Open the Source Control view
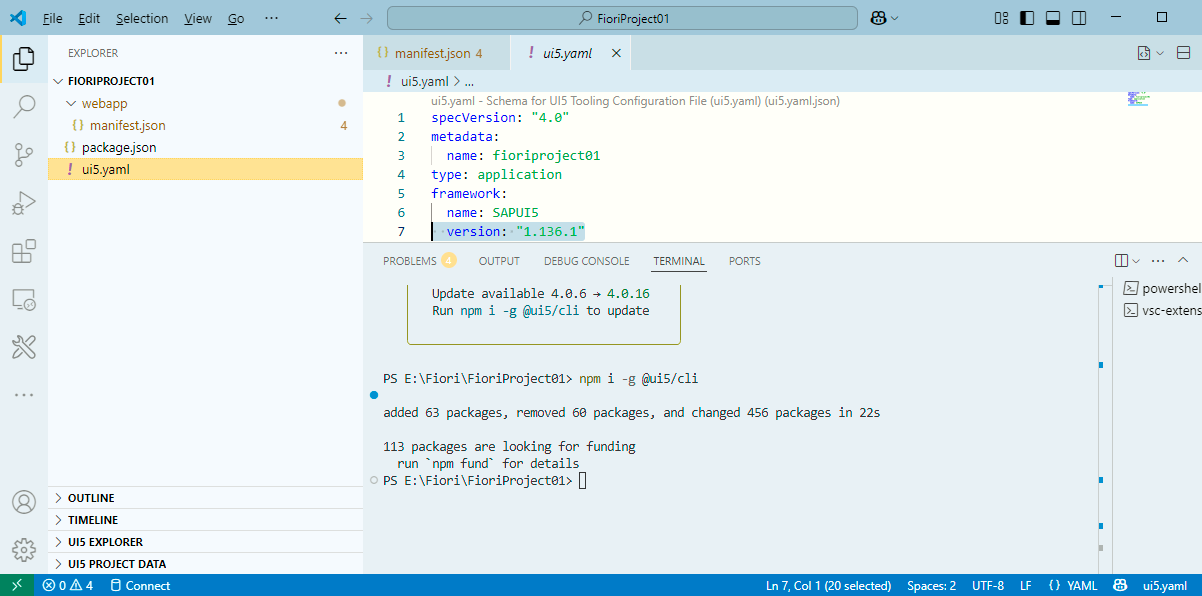 24,154
